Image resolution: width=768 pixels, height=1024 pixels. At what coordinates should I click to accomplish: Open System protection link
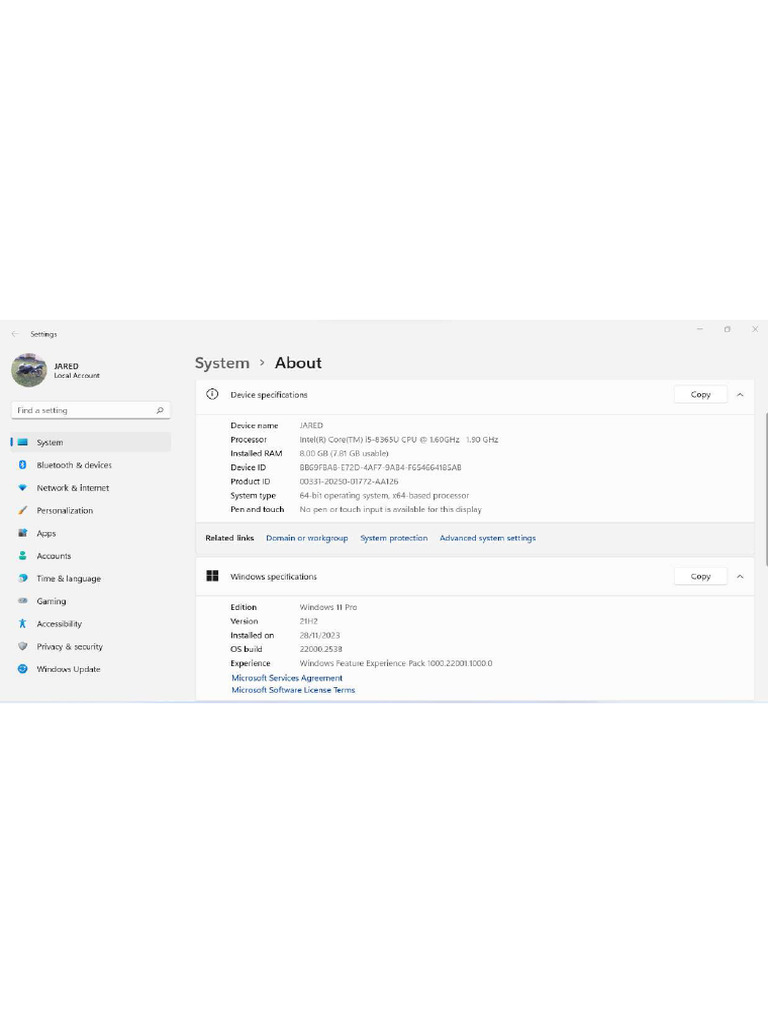pos(394,538)
